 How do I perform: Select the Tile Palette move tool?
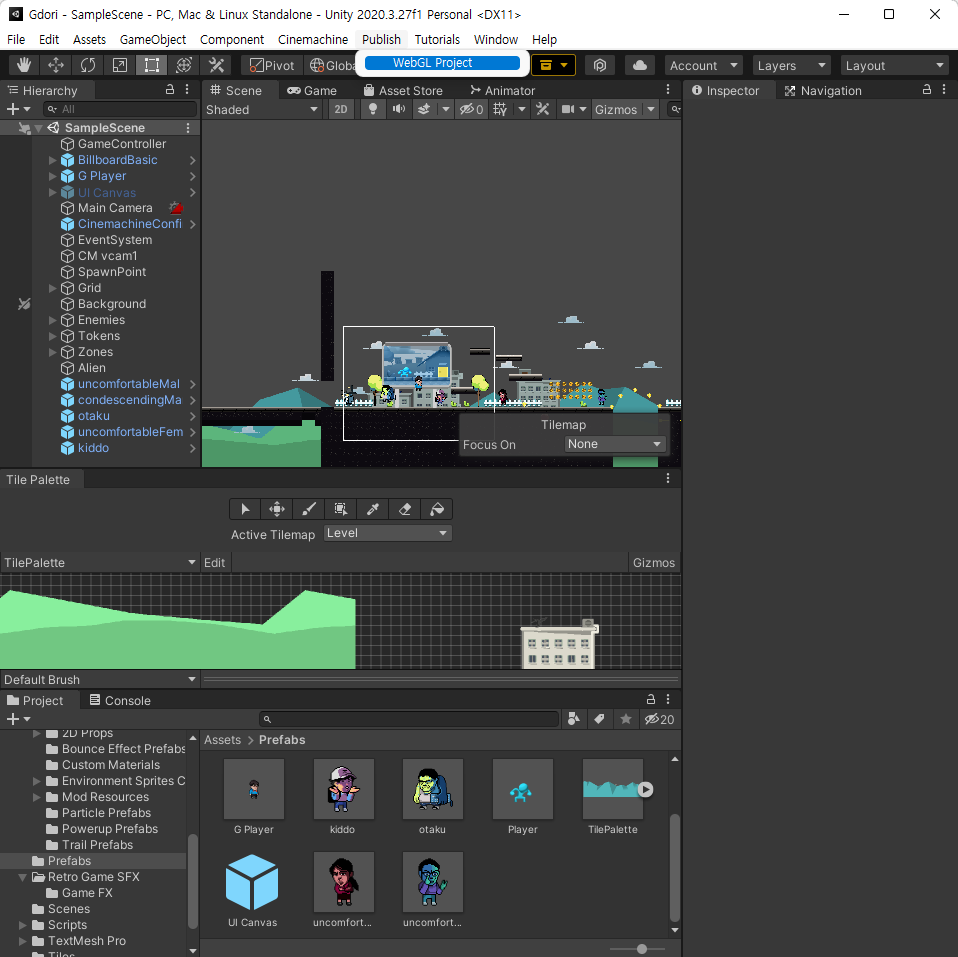point(277,509)
